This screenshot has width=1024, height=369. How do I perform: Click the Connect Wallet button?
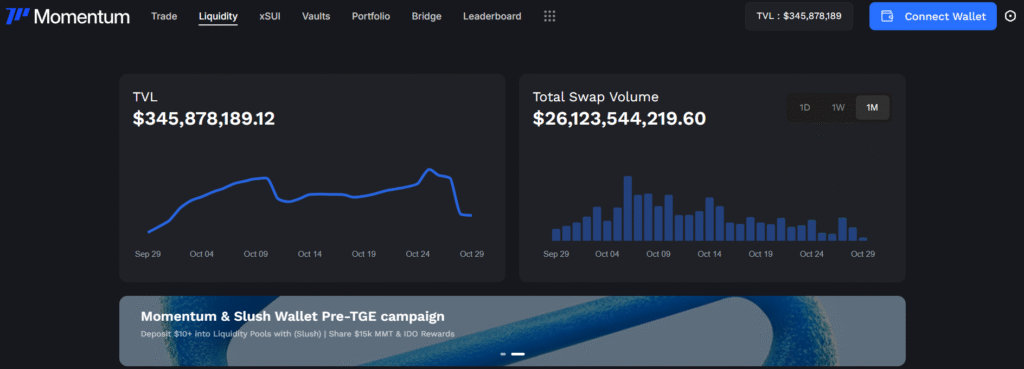pos(933,16)
